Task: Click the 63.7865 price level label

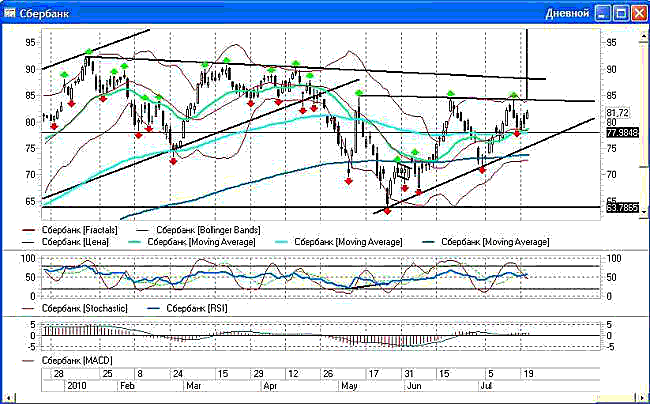Action: click(x=622, y=208)
